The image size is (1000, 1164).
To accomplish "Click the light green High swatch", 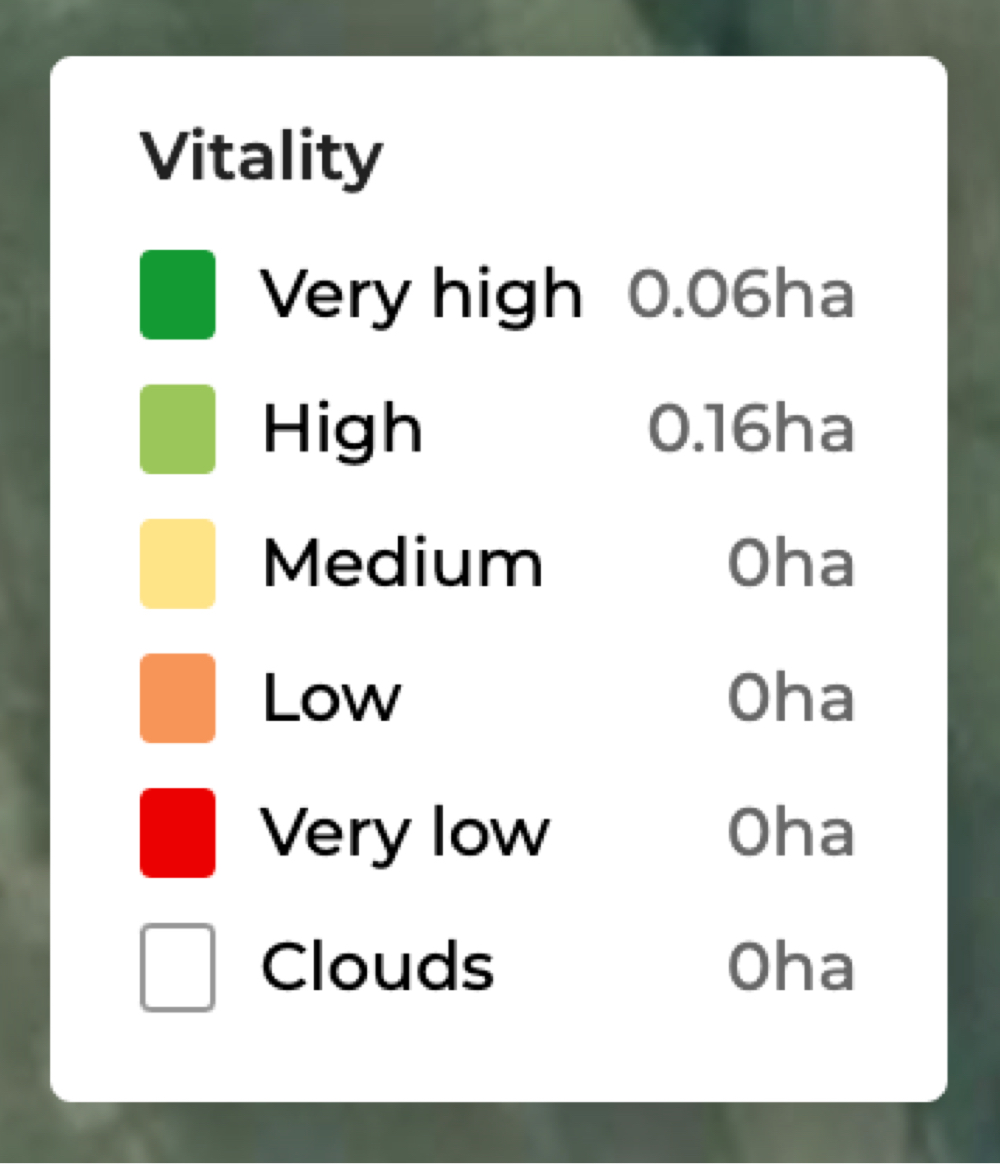I will pos(177,429).
